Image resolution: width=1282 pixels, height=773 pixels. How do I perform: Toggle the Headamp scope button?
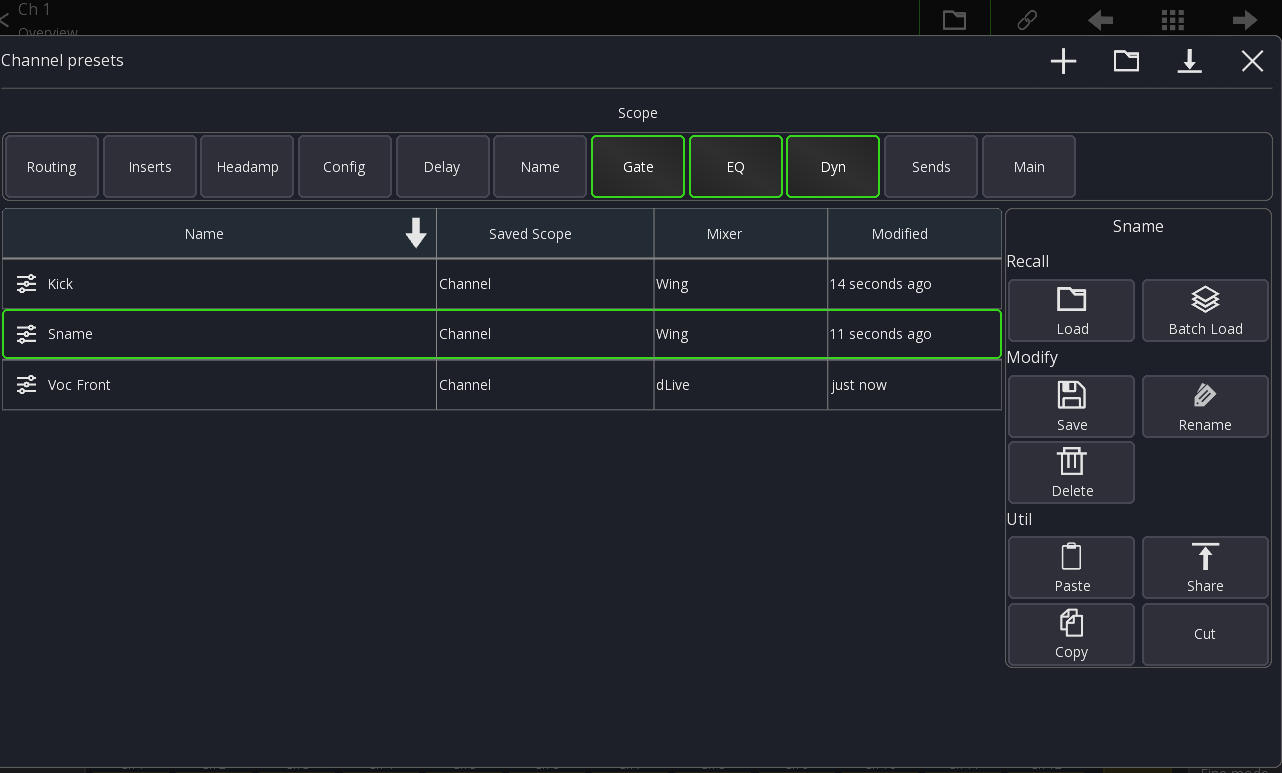point(247,167)
